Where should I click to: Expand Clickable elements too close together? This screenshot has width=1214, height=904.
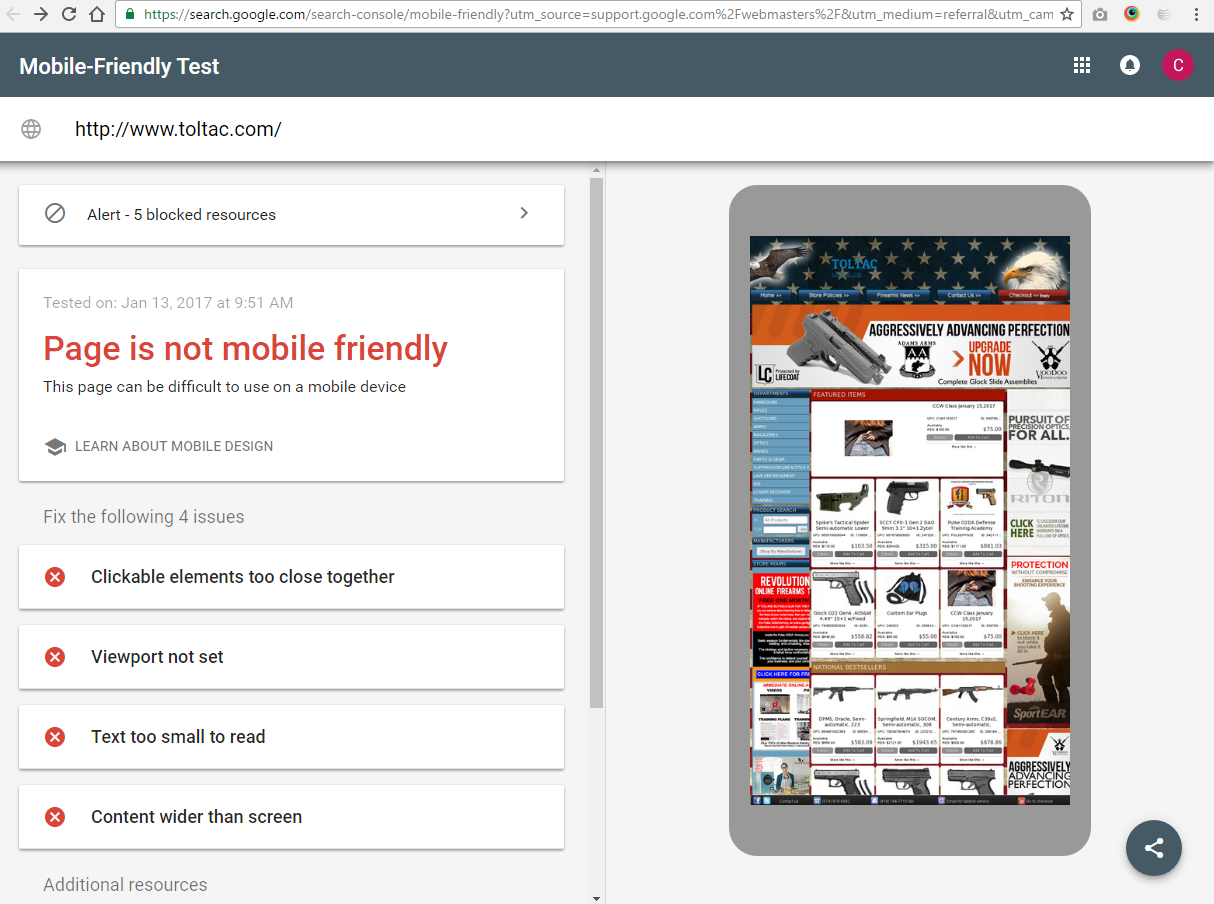click(x=291, y=577)
